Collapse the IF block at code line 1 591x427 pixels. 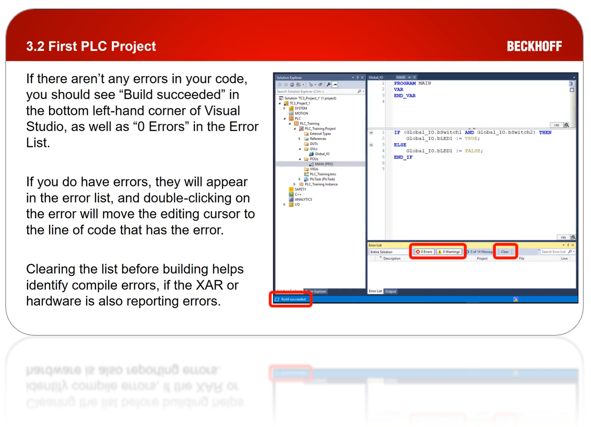371,132
